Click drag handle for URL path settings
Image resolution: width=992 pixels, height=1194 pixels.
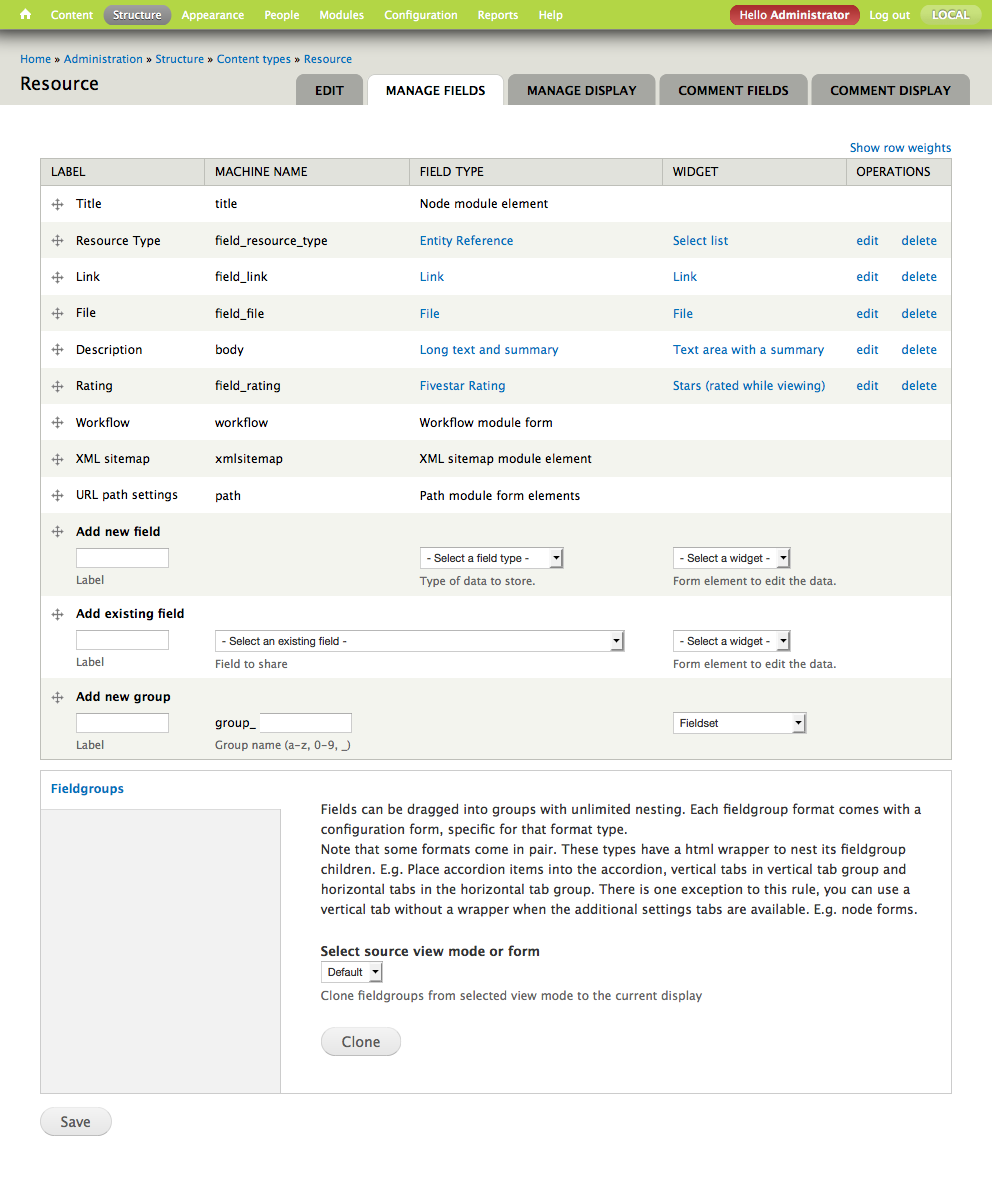click(x=58, y=496)
